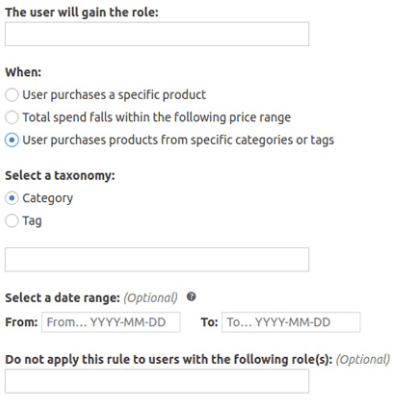Open the excluded roles select field
Image resolution: width=398 pixels, height=406 pixels.
(157, 381)
